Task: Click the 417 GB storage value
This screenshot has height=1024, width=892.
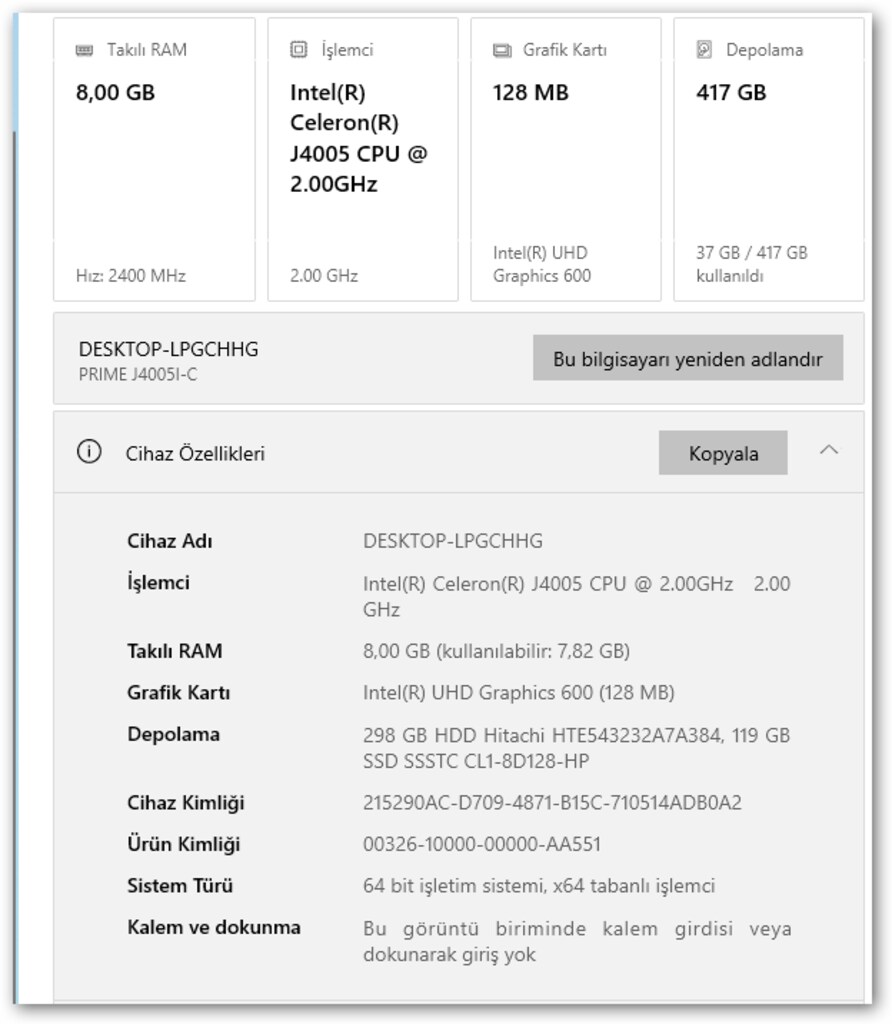Action: point(731,93)
